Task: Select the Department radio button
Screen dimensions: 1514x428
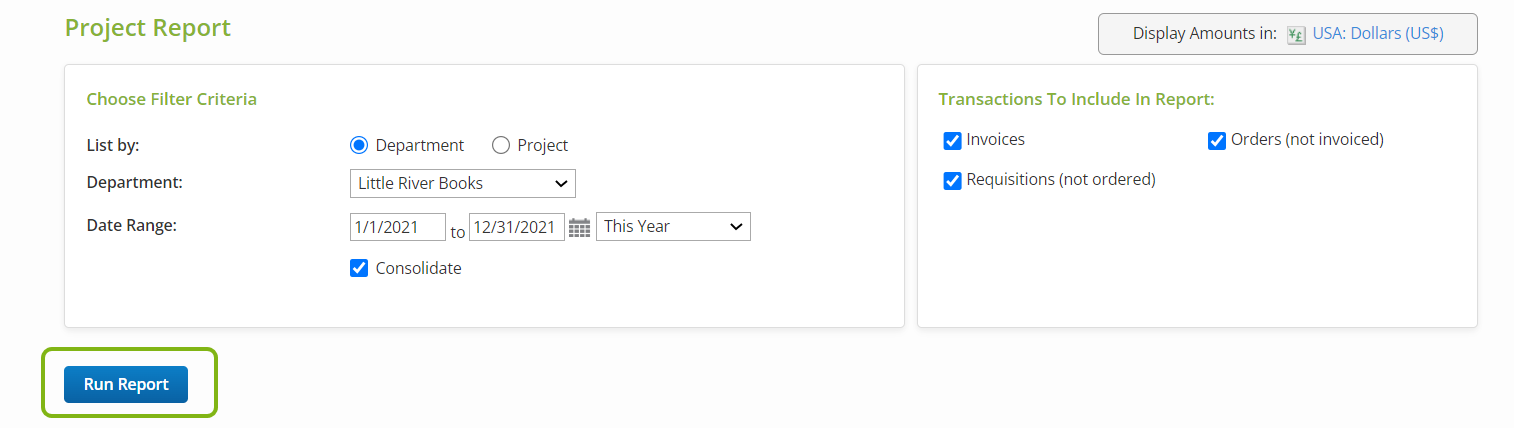Action: [360, 145]
